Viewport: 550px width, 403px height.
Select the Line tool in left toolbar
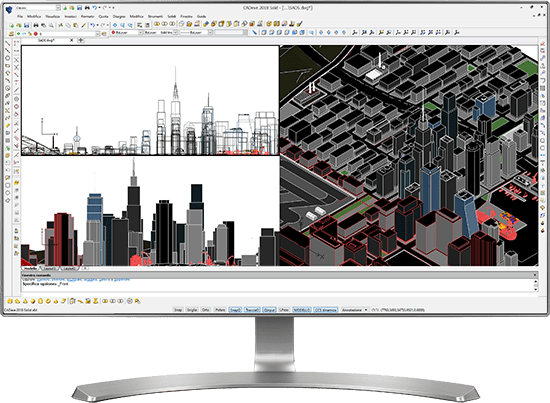7,43
